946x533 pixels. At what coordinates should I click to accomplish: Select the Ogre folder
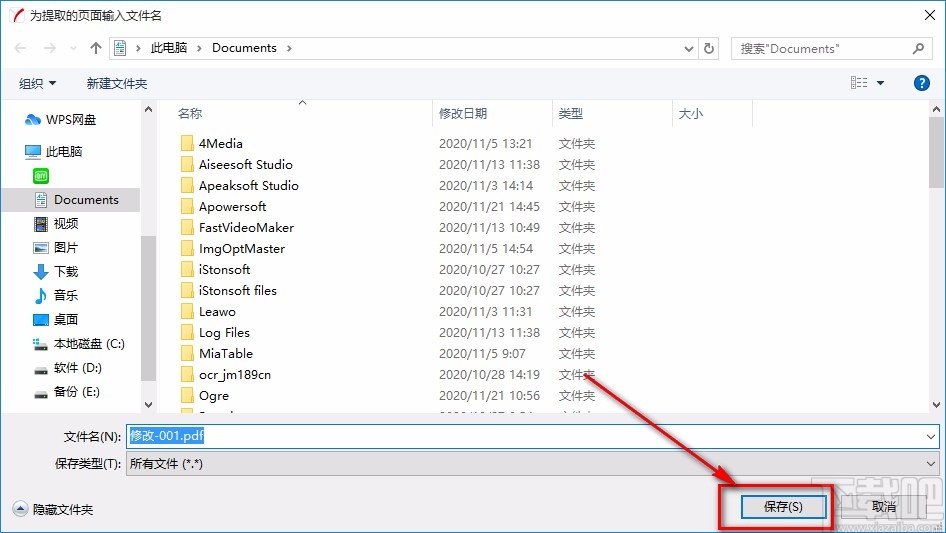coord(205,396)
